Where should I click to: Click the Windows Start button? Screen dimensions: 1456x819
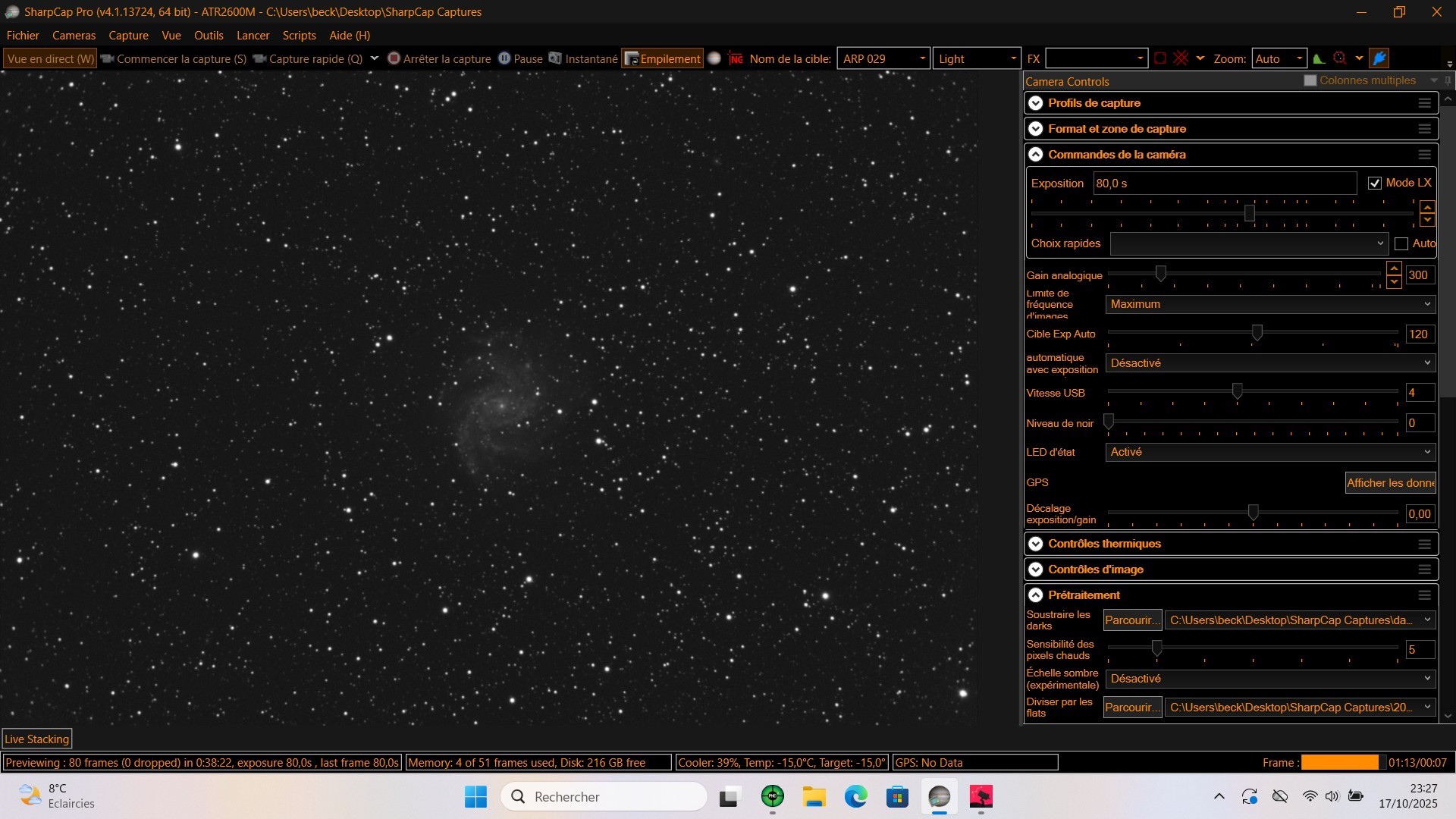tap(475, 796)
